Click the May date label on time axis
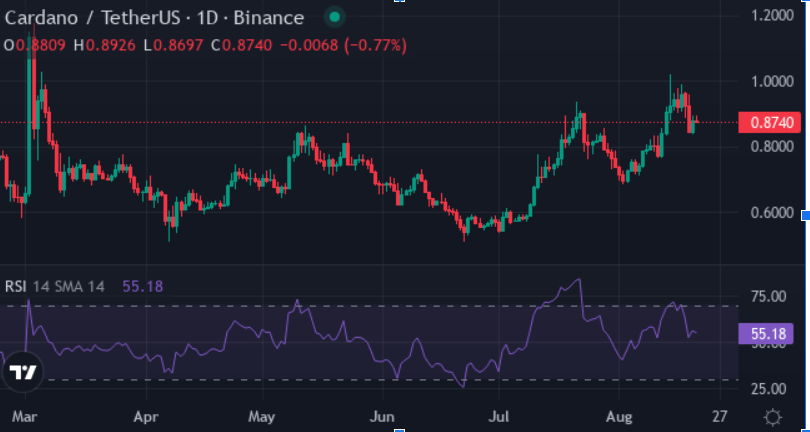The image size is (810, 432). tap(262, 416)
